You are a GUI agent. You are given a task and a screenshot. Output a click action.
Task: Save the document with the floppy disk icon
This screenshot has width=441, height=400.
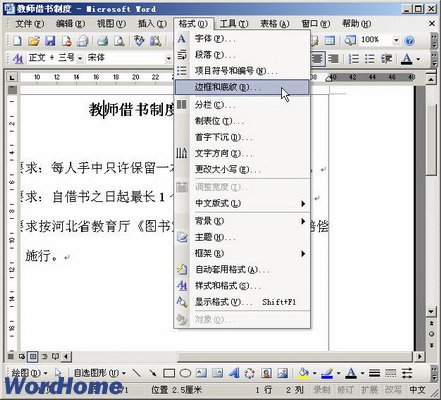click(50, 41)
